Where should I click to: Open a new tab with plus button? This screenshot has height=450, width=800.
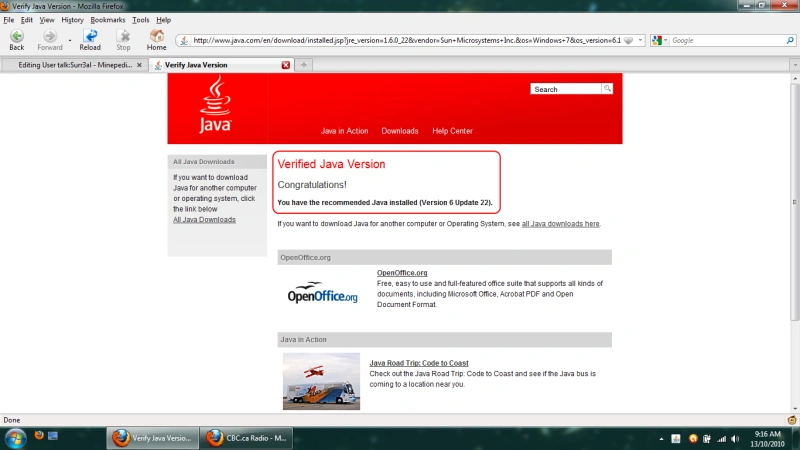(x=304, y=65)
